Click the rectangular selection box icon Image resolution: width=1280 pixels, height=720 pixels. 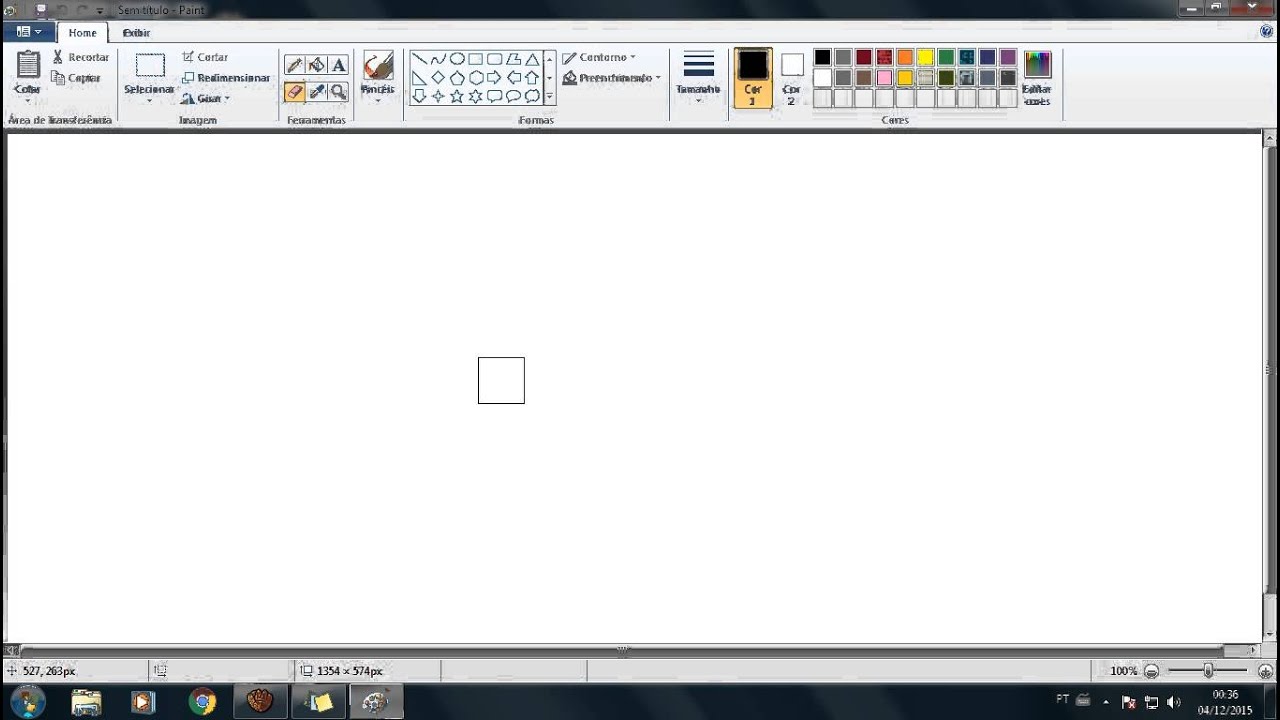(x=150, y=66)
